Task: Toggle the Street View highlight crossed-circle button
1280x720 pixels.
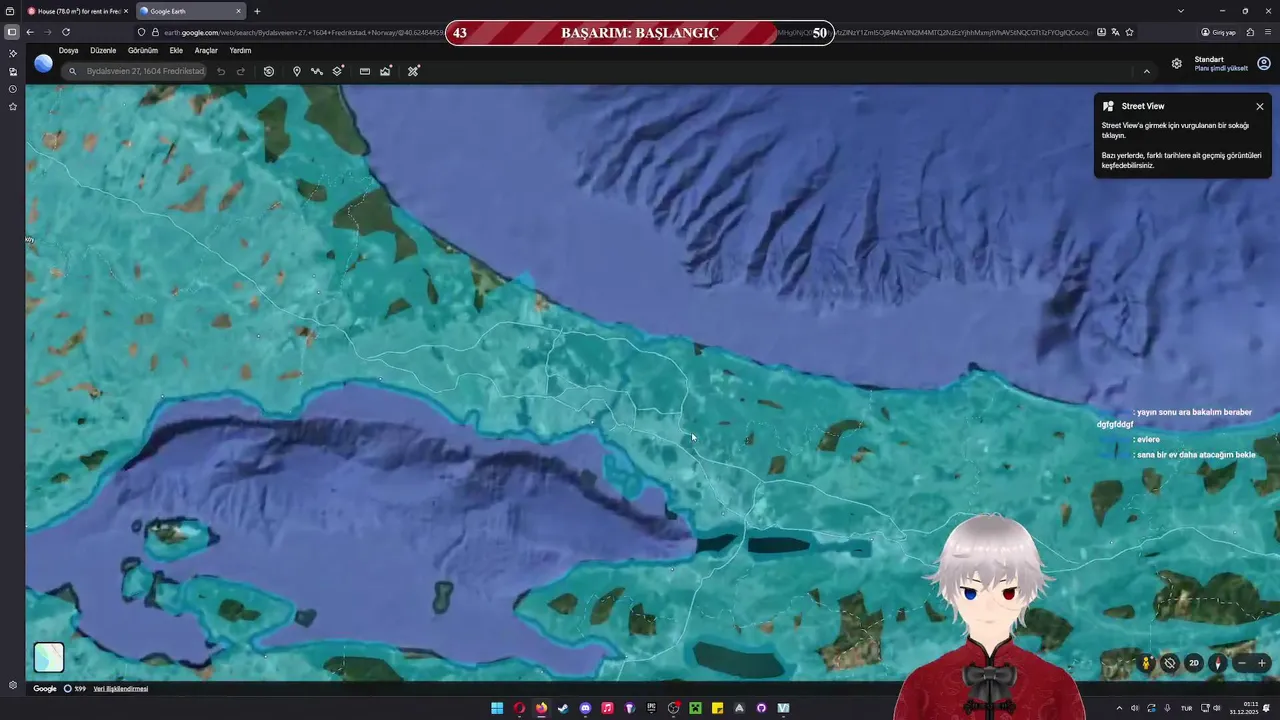Action: (x=1170, y=663)
